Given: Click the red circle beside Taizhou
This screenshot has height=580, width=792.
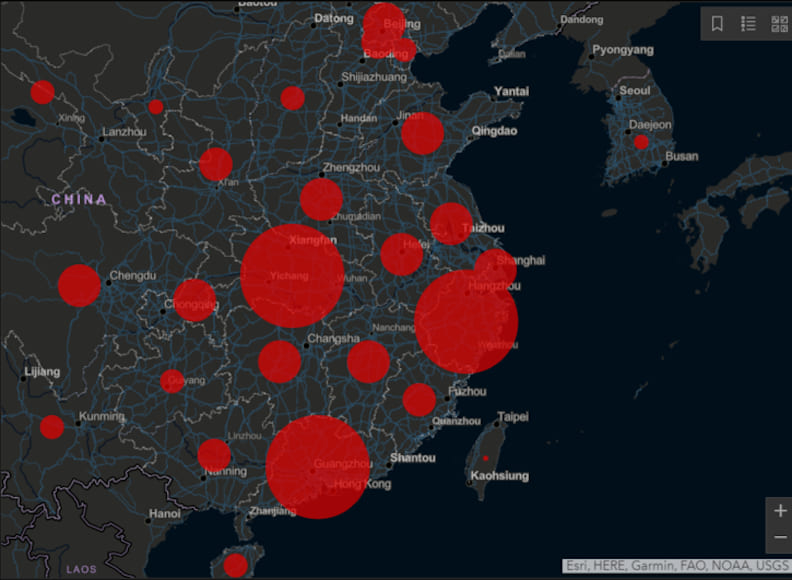Looking at the screenshot, I should [452, 224].
